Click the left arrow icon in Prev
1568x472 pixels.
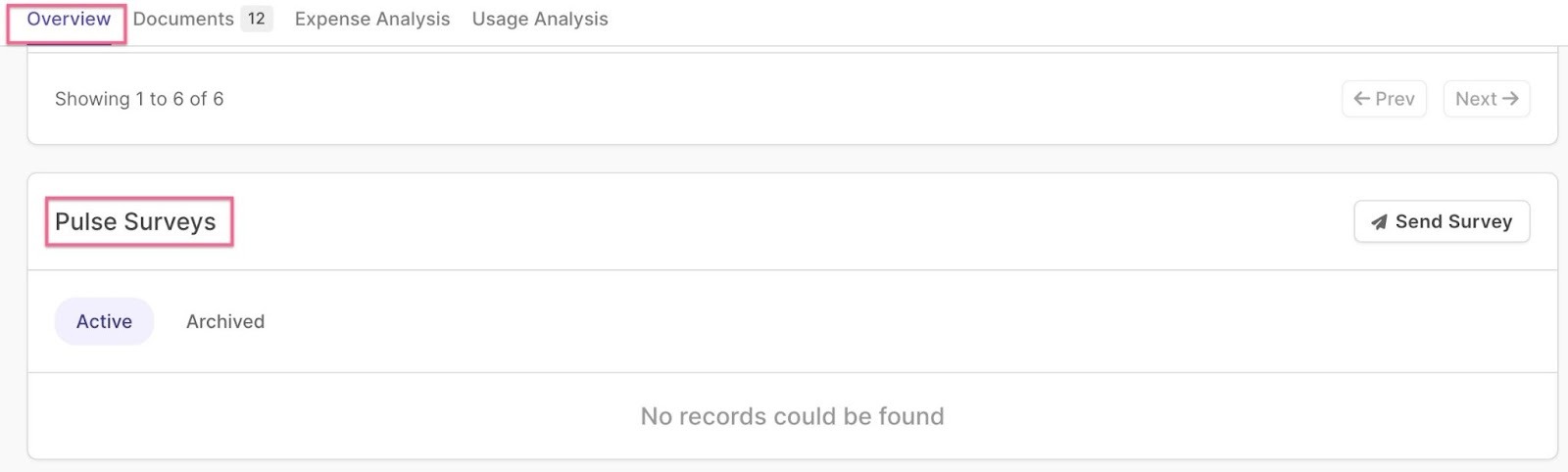(x=1361, y=99)
